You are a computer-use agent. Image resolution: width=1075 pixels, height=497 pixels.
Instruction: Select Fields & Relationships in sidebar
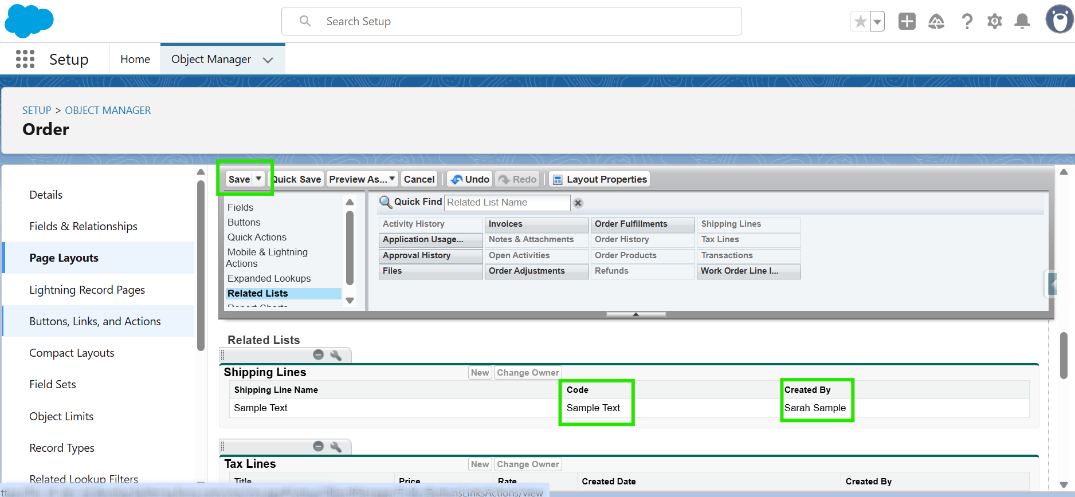(x=83, y=226)
